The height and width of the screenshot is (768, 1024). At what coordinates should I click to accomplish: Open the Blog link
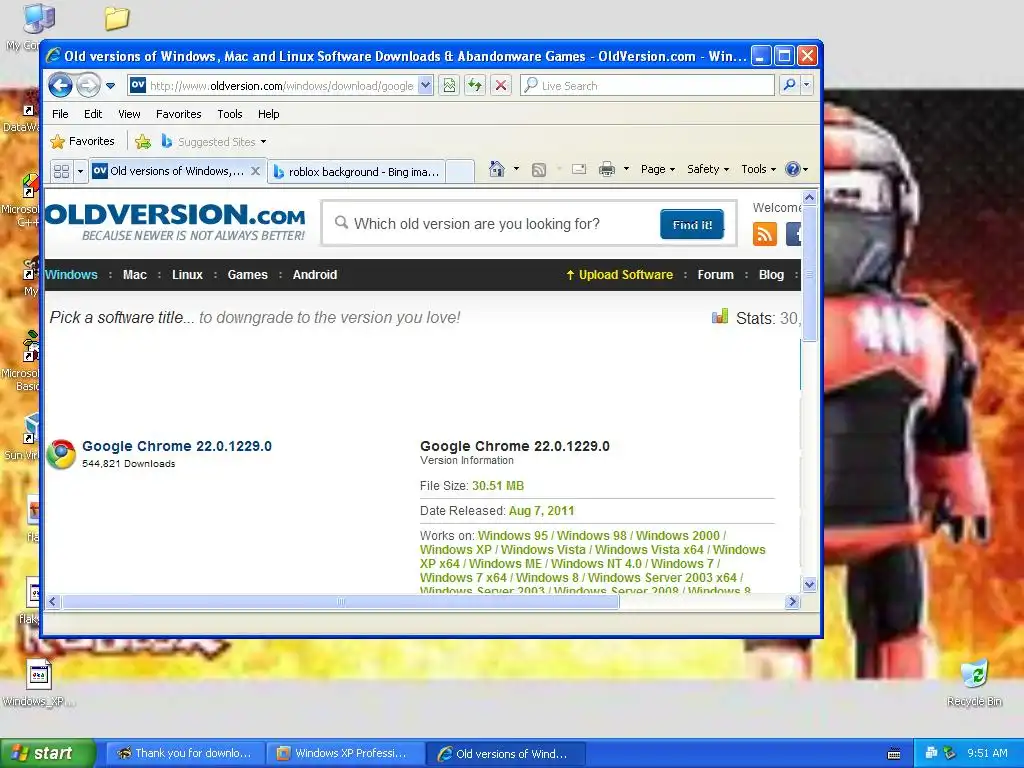point(771,275)
